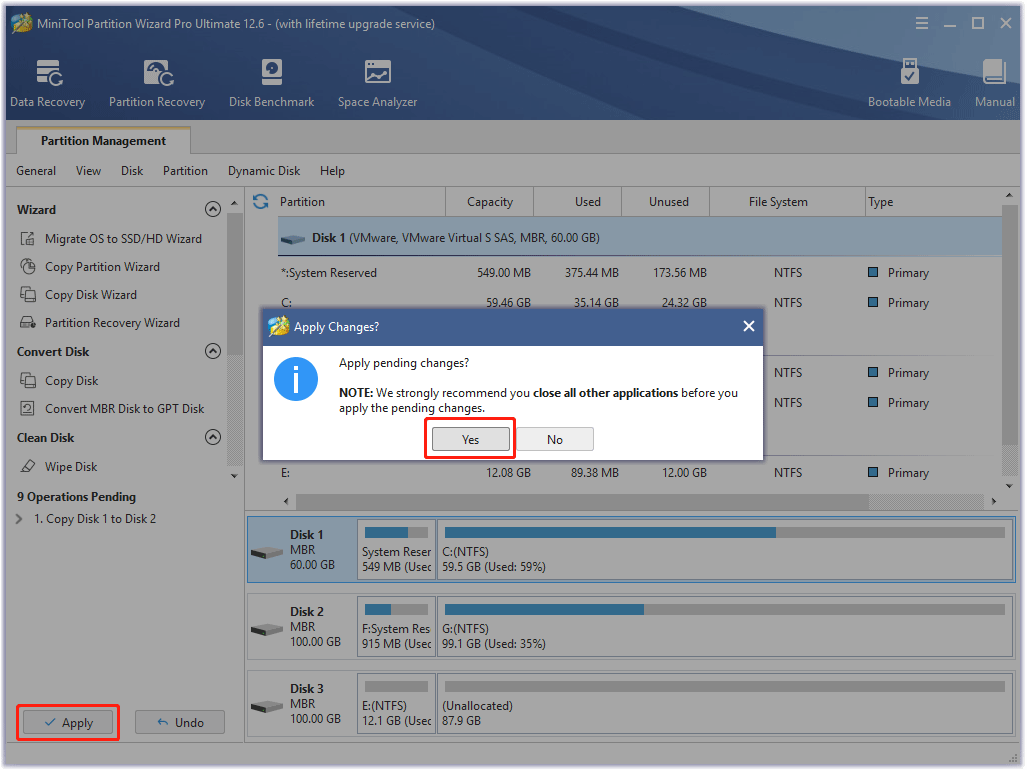The image size is (1027, 770).
Task: Click No in Apply Changes dialog
Action: pos(555,439)
